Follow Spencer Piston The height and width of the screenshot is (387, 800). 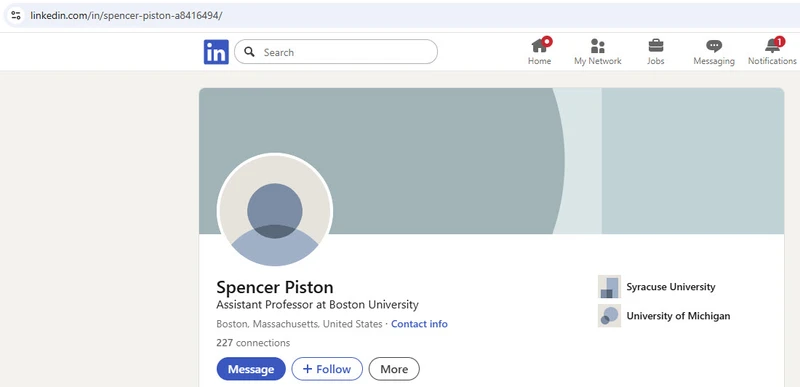click(327, 369)
